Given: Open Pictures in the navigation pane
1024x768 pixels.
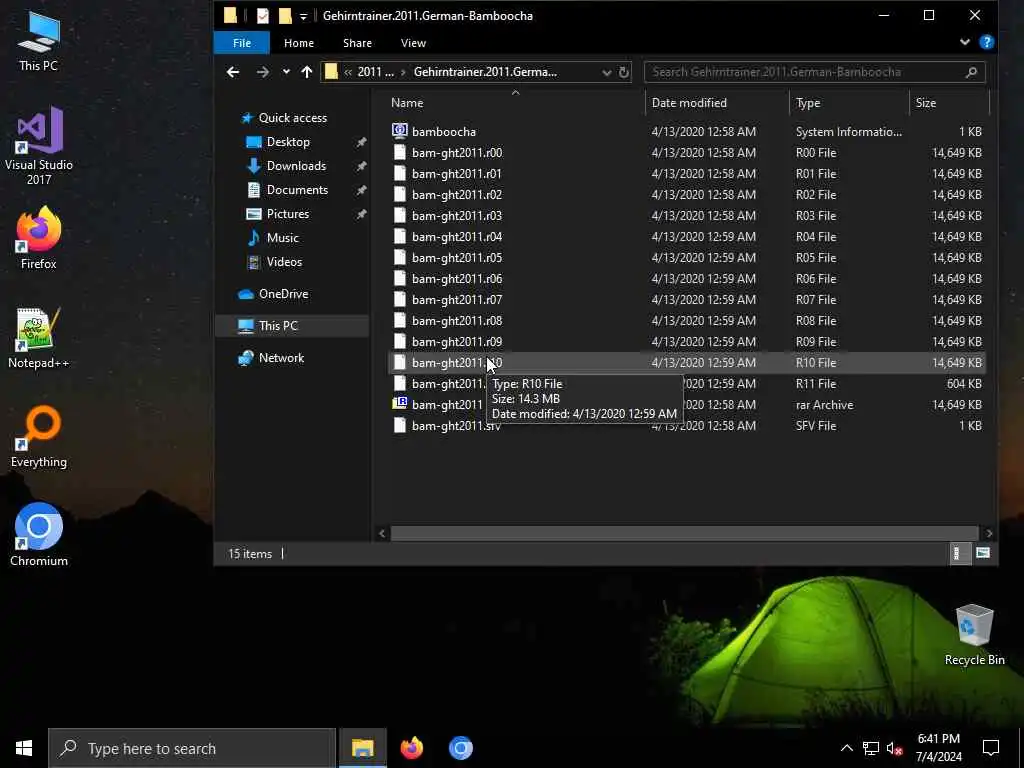Looking at the screenshot, I should 287,214.
